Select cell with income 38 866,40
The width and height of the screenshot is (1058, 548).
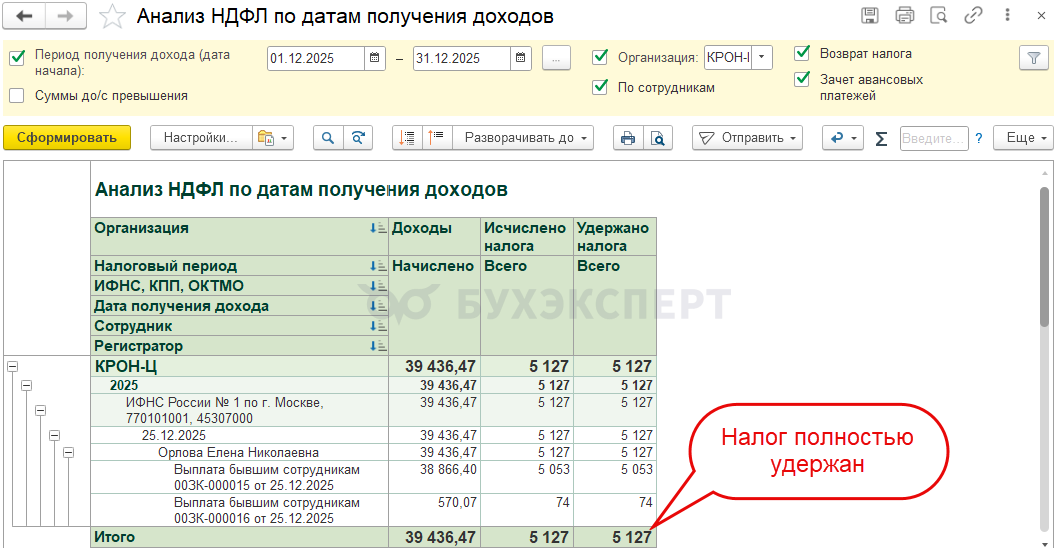[x=435, y=477]
